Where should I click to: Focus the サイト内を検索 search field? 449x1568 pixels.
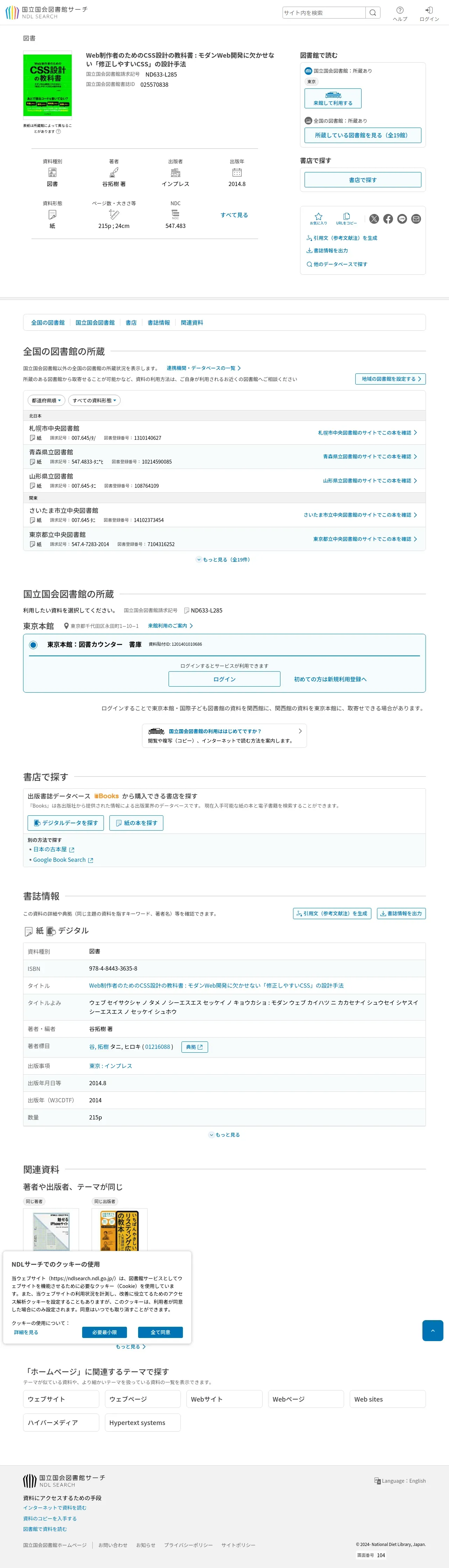pyautogui.click(x=324, y=13)
